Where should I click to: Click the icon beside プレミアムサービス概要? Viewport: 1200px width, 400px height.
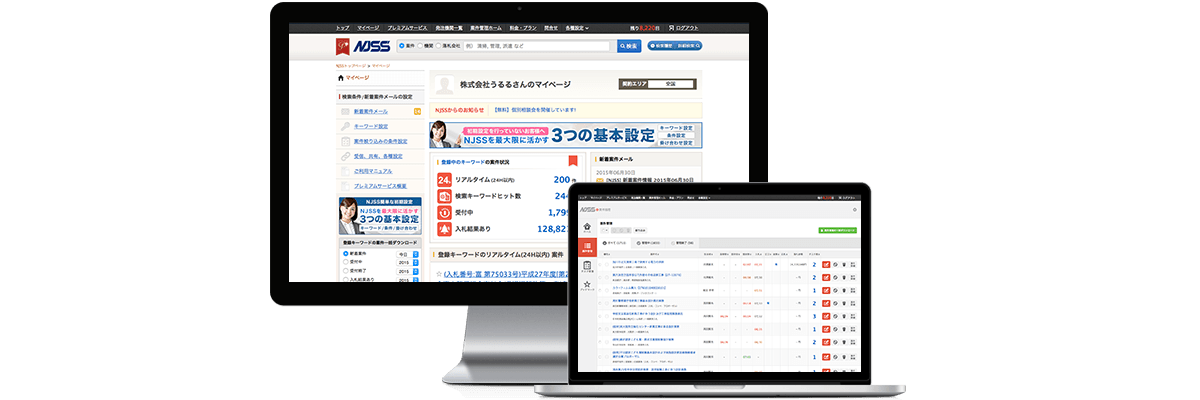[x=345, y=187]
